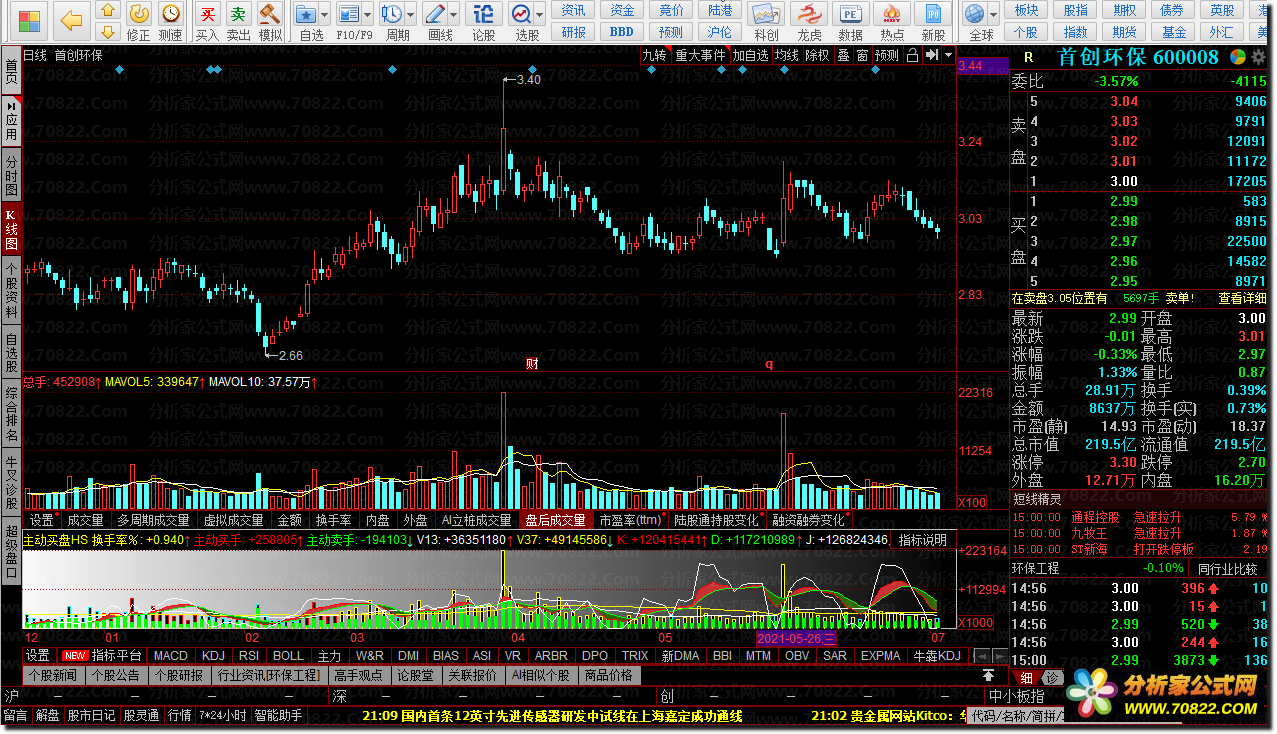
Task: Toggle 重大事件 major events markers
Action: (700, 56)
